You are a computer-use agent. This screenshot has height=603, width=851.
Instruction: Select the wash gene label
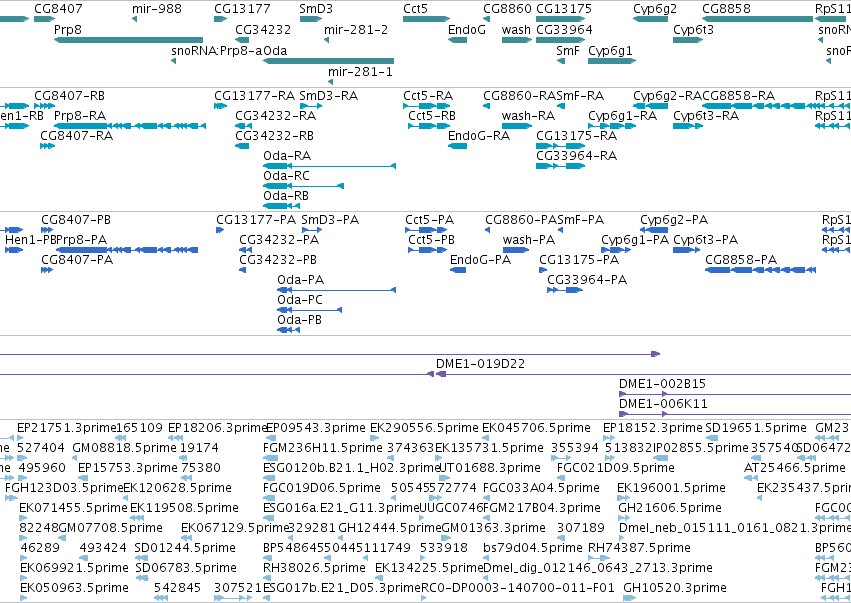point(516,29)
